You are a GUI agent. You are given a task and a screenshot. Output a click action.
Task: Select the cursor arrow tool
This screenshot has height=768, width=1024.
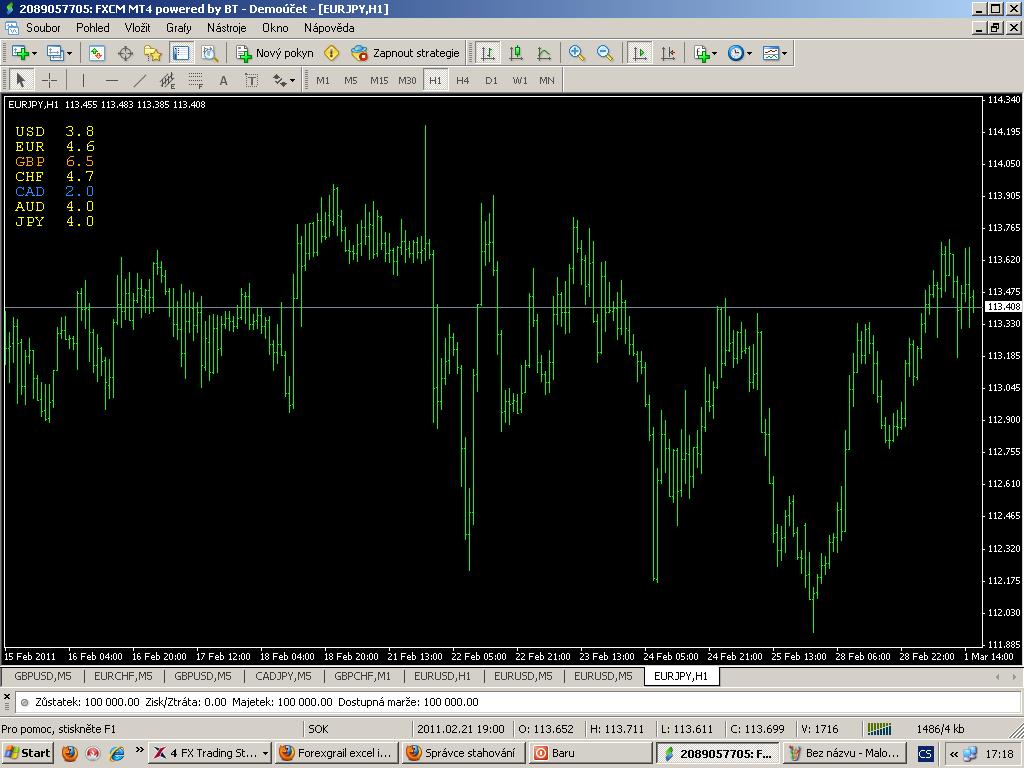coord(20,80)
